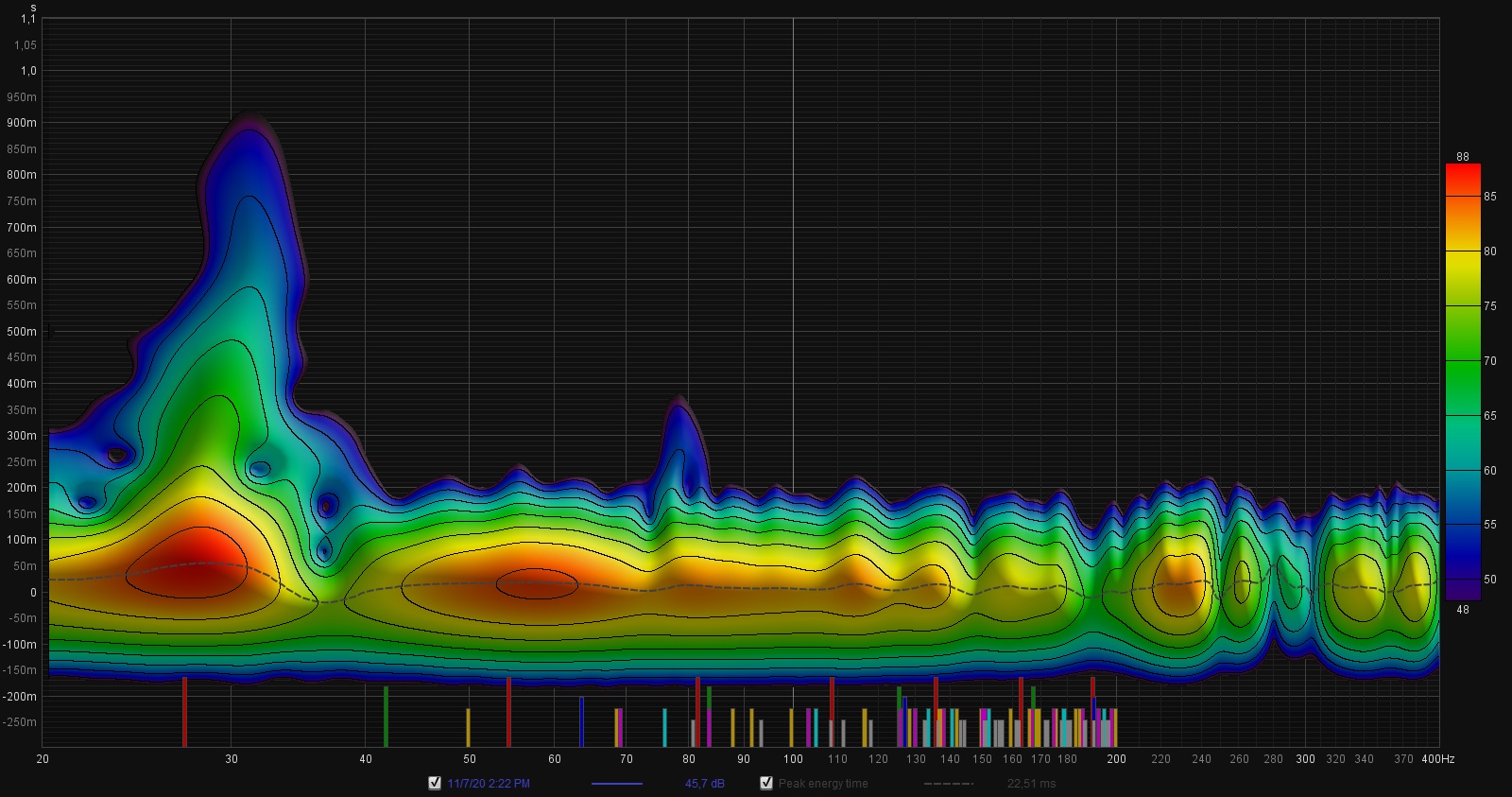Viewport: 1512px width, 797px height.
Task: Click the dashed Peak energy time line sample
Action: coord(948,784)
